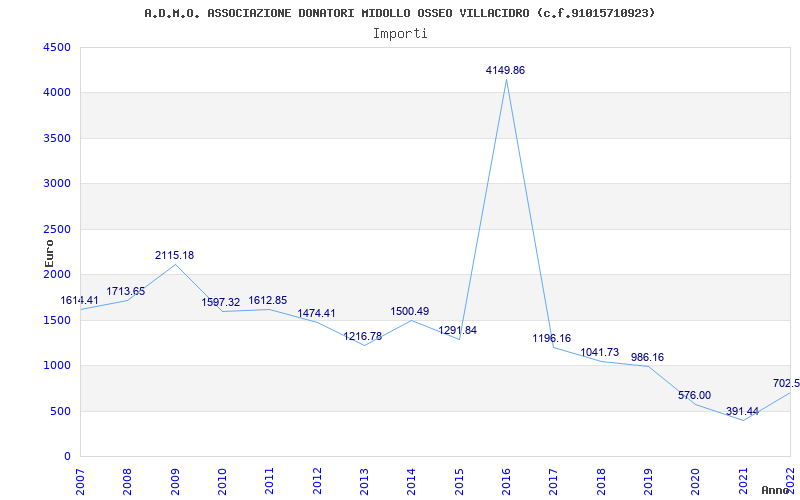Click the 2015 year label
This screenshot has width=800, height=500.
tap(459, 481)
